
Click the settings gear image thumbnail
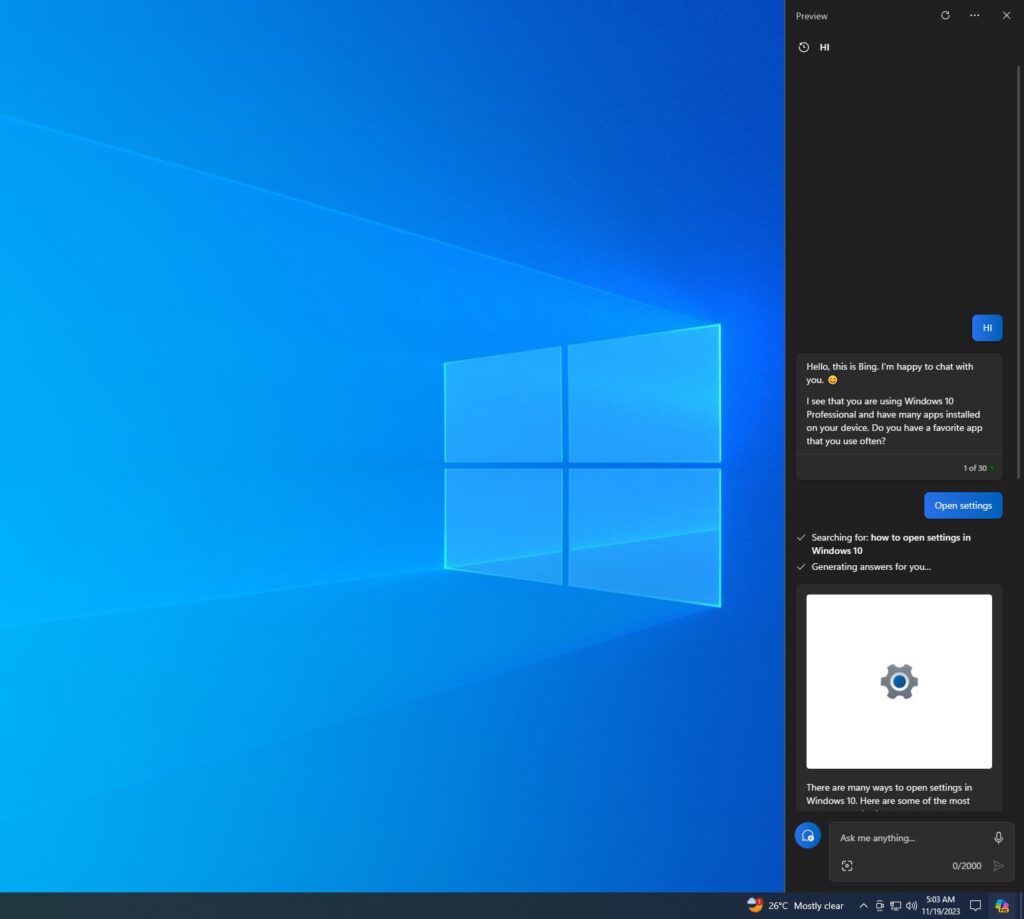pyautogui.click(x=898, y=681)
